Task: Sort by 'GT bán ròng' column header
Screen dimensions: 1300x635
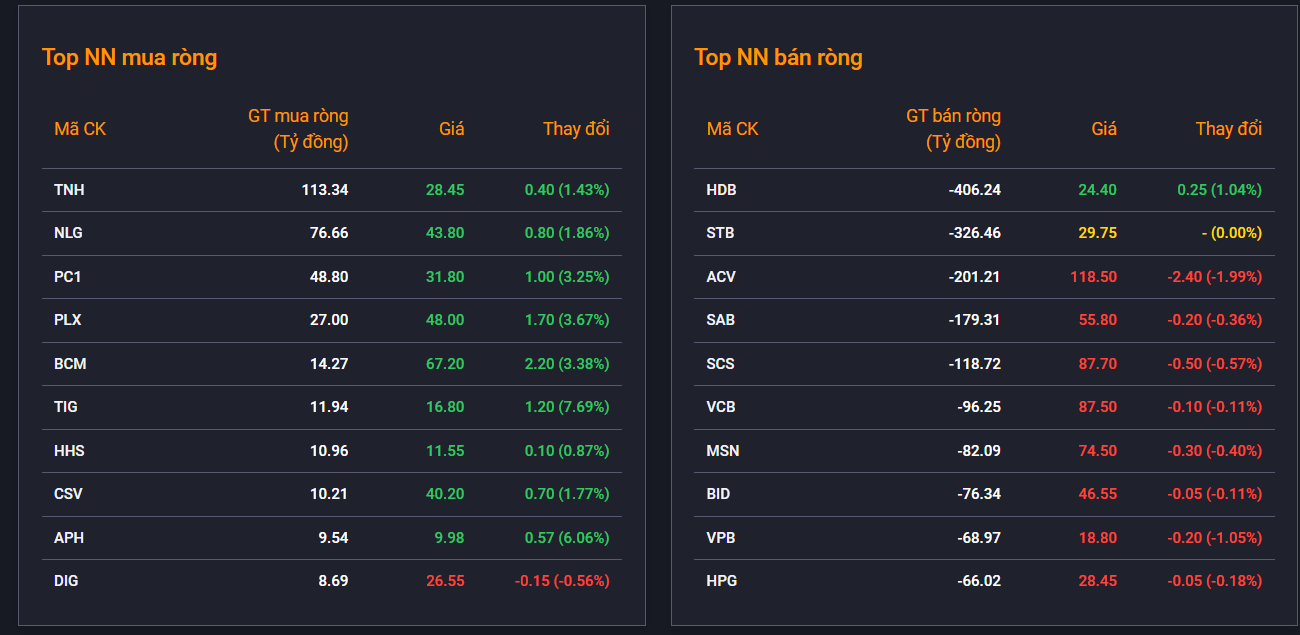Action: point(953,129)
